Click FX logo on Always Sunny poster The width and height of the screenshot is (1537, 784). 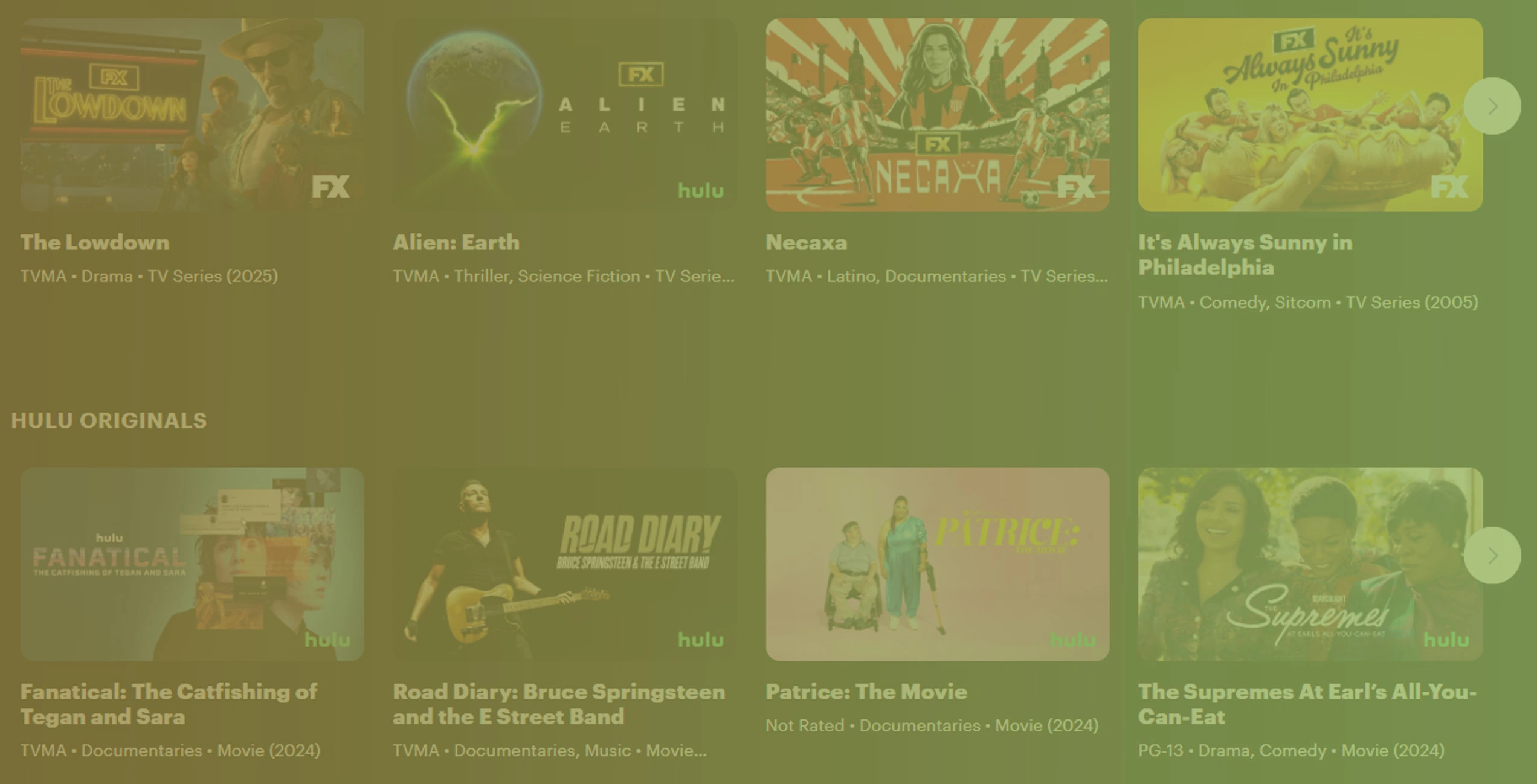coord(1449,187)
